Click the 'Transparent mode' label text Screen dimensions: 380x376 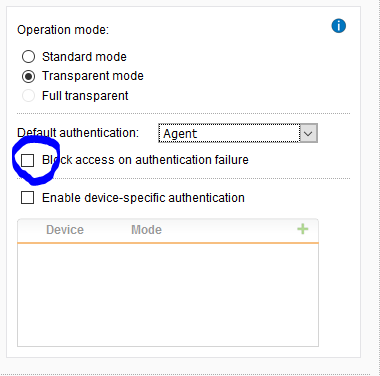tap(93, 76)
